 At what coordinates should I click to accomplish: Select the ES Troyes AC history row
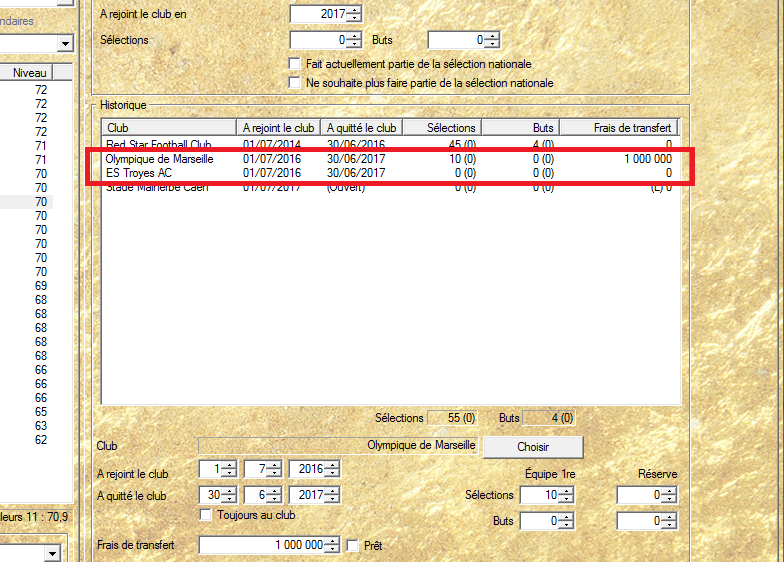[390, 173]
